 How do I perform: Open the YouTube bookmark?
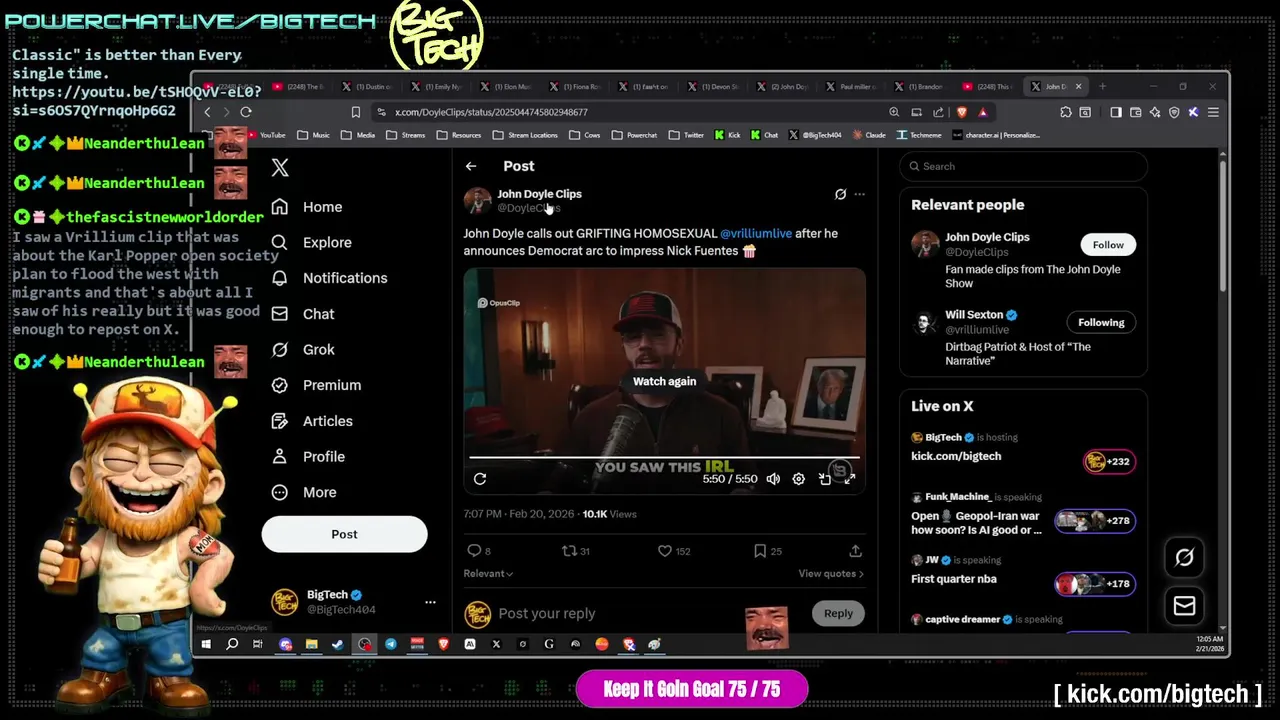coord(266,135)
